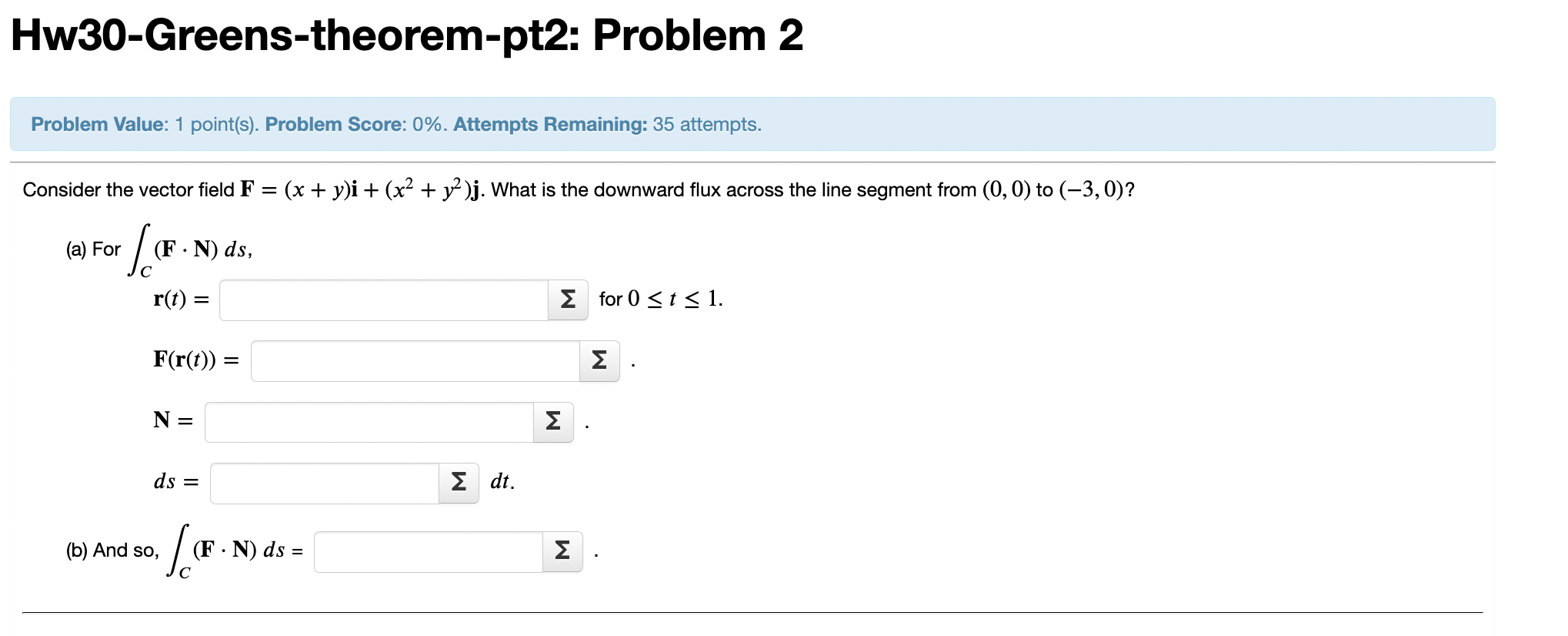Click the ds answer entry box
Viewport: 1568px width, 636px height.
point(323,483)
